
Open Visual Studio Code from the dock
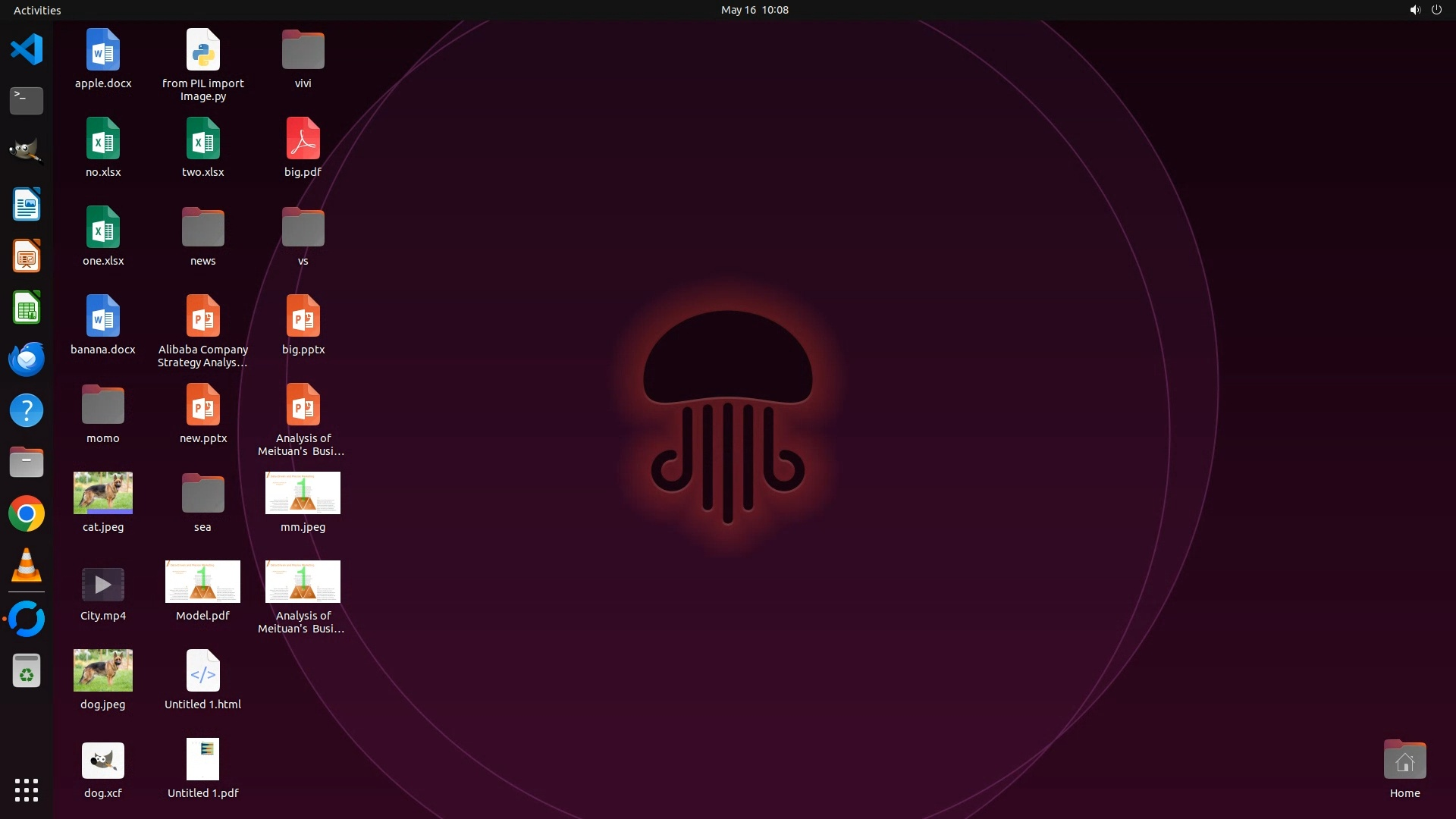[27, 50]
